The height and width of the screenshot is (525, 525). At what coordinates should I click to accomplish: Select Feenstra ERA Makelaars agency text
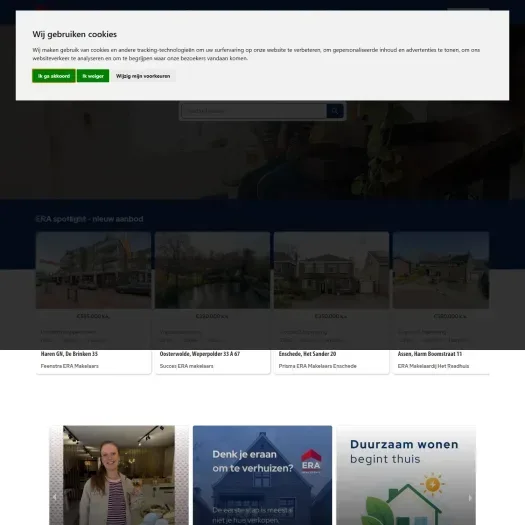pyautogui.click(x=70, y=366)
